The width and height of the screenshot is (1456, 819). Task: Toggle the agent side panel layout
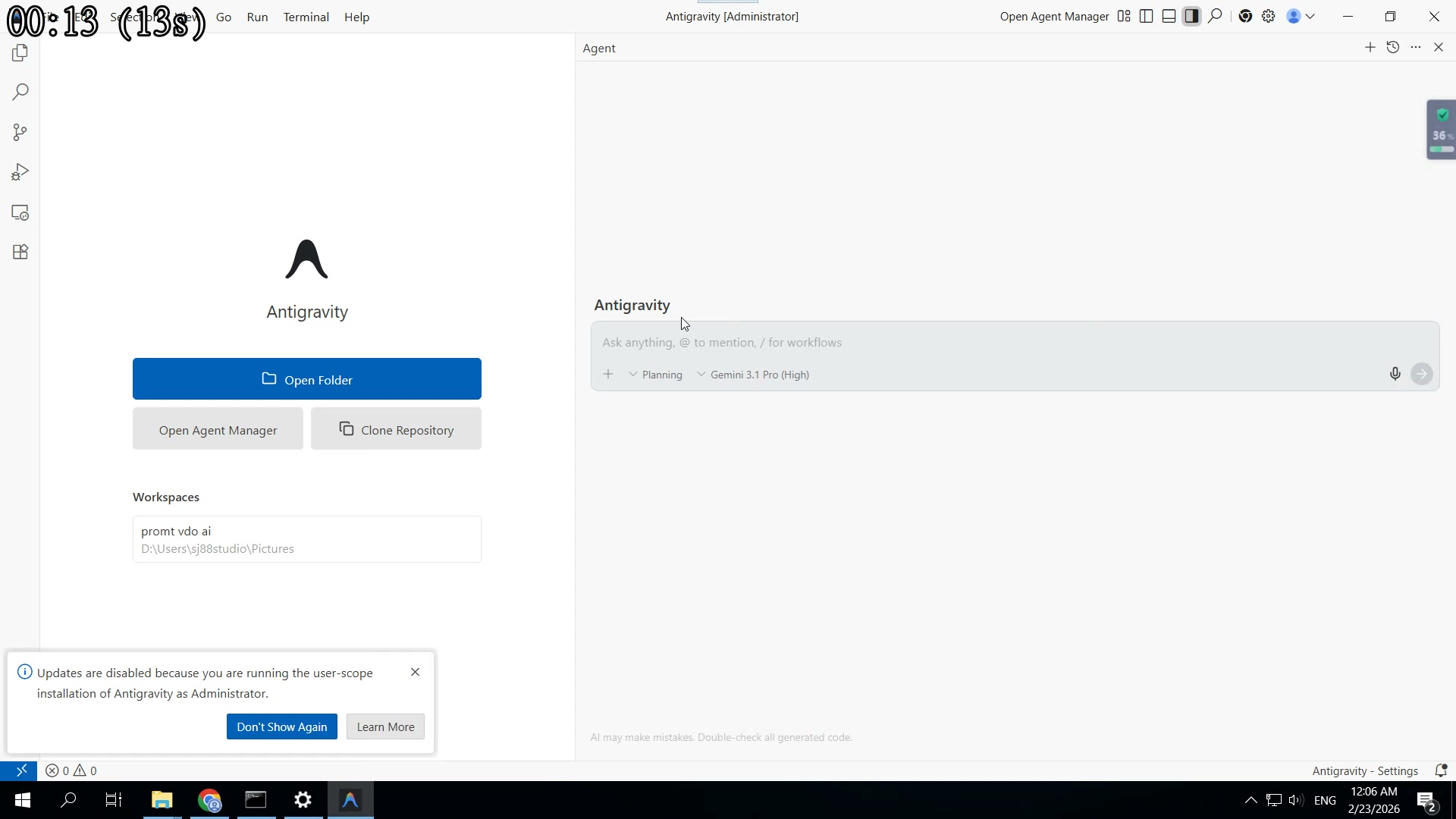(x=1192, y=16)
